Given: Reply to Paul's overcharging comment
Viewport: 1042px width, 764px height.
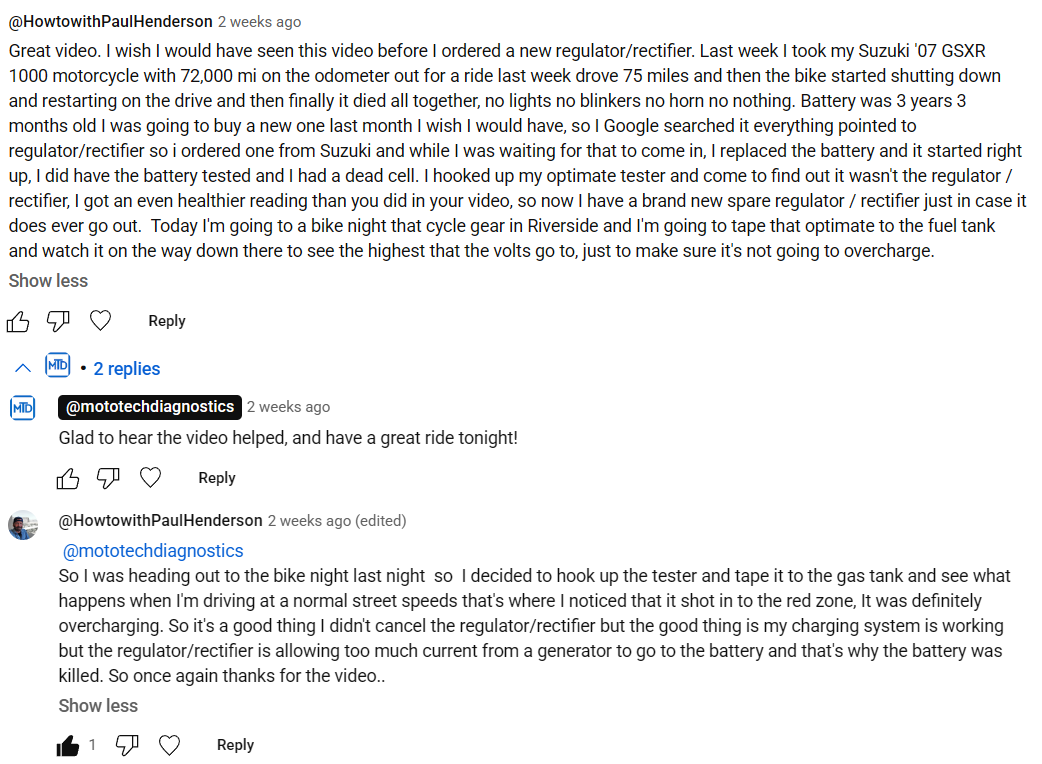Looking at the screenshot, I should click(235, 745).
